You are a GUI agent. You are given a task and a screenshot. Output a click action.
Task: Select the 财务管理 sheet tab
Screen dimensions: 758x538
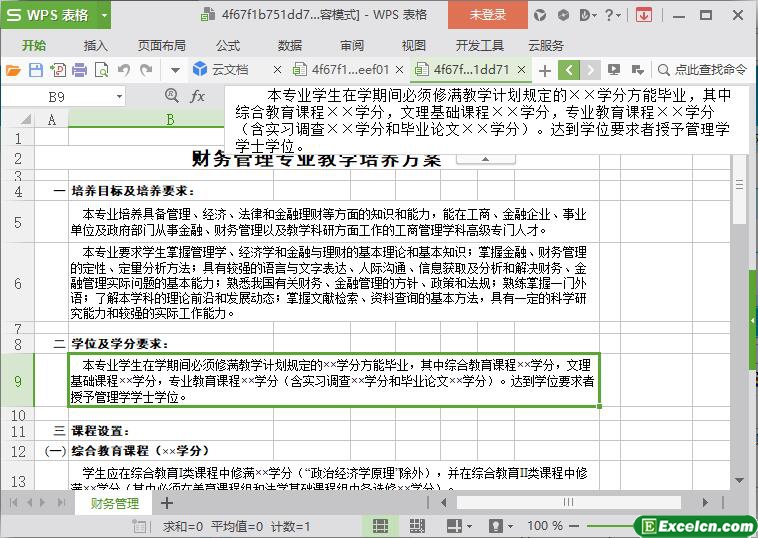[x=115, y=504]
